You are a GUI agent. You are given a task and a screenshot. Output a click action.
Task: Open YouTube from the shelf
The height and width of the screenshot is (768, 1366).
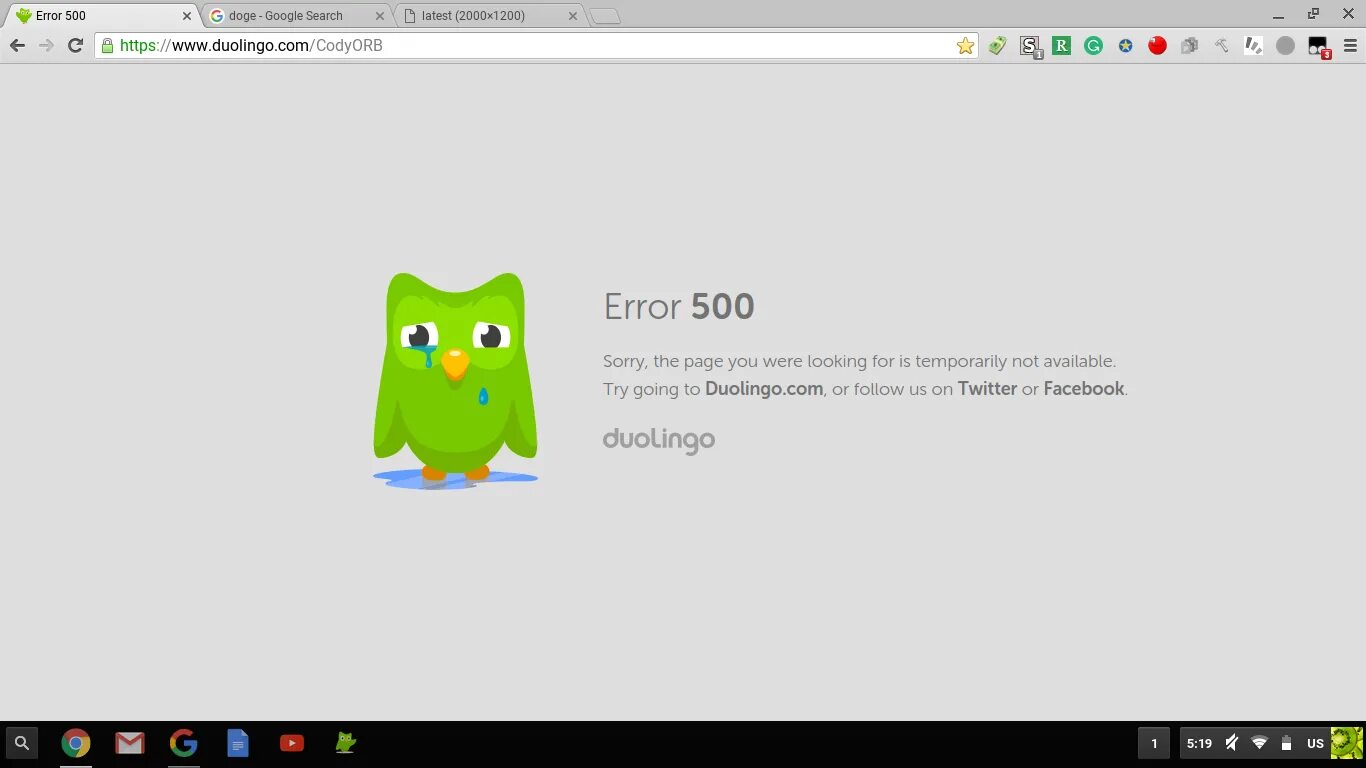pos(292,743)
